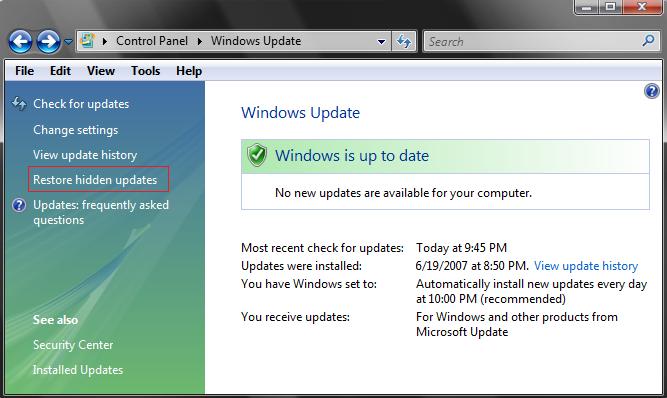
Task: Click Restore hidden updates link
Action: point(95,180)
